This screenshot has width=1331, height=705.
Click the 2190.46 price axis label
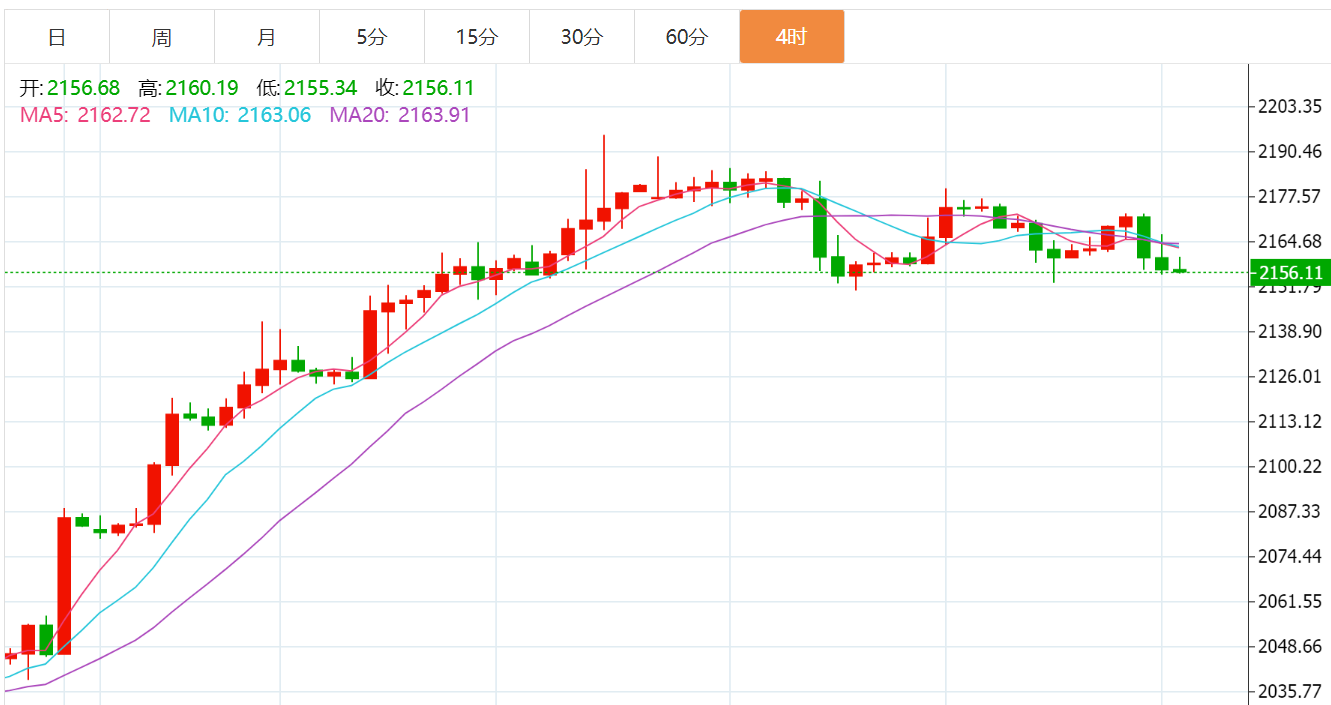pyautogui.click(x=1288, y=152)
